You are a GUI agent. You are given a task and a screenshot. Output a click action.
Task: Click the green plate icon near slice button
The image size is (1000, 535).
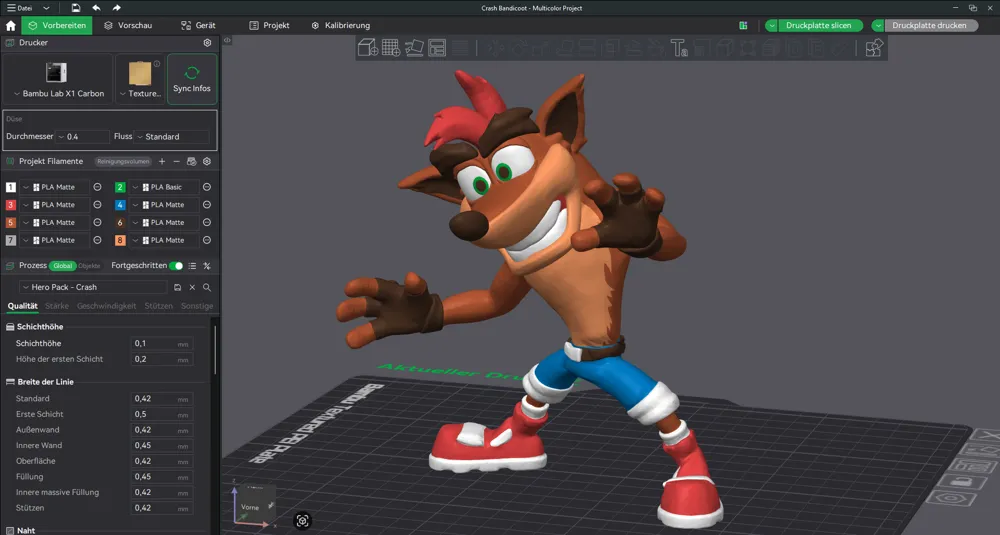[743, 26]
